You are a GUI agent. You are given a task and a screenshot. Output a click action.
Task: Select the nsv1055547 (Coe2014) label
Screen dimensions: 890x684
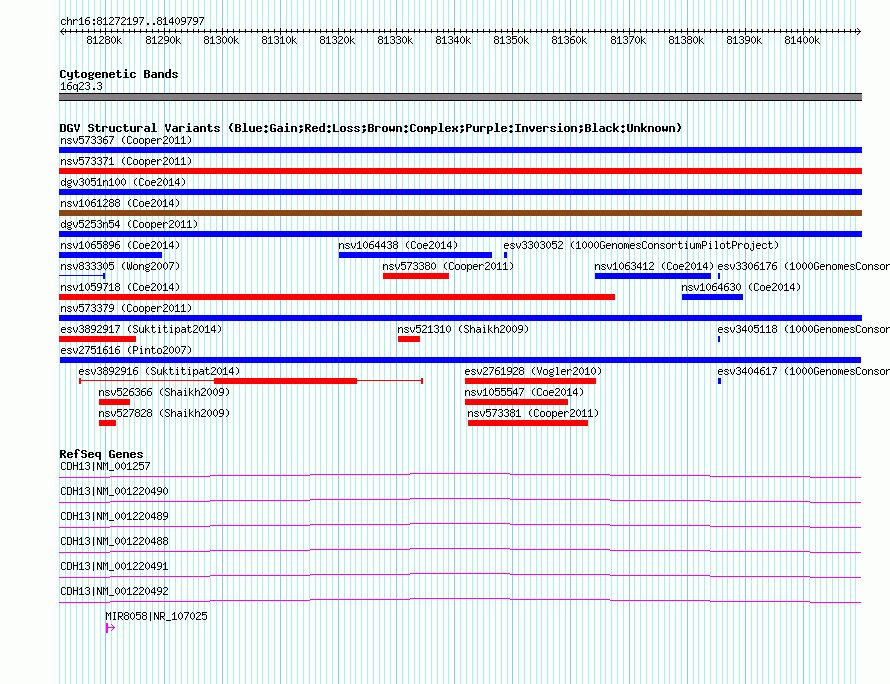click(x=524, y=392)
